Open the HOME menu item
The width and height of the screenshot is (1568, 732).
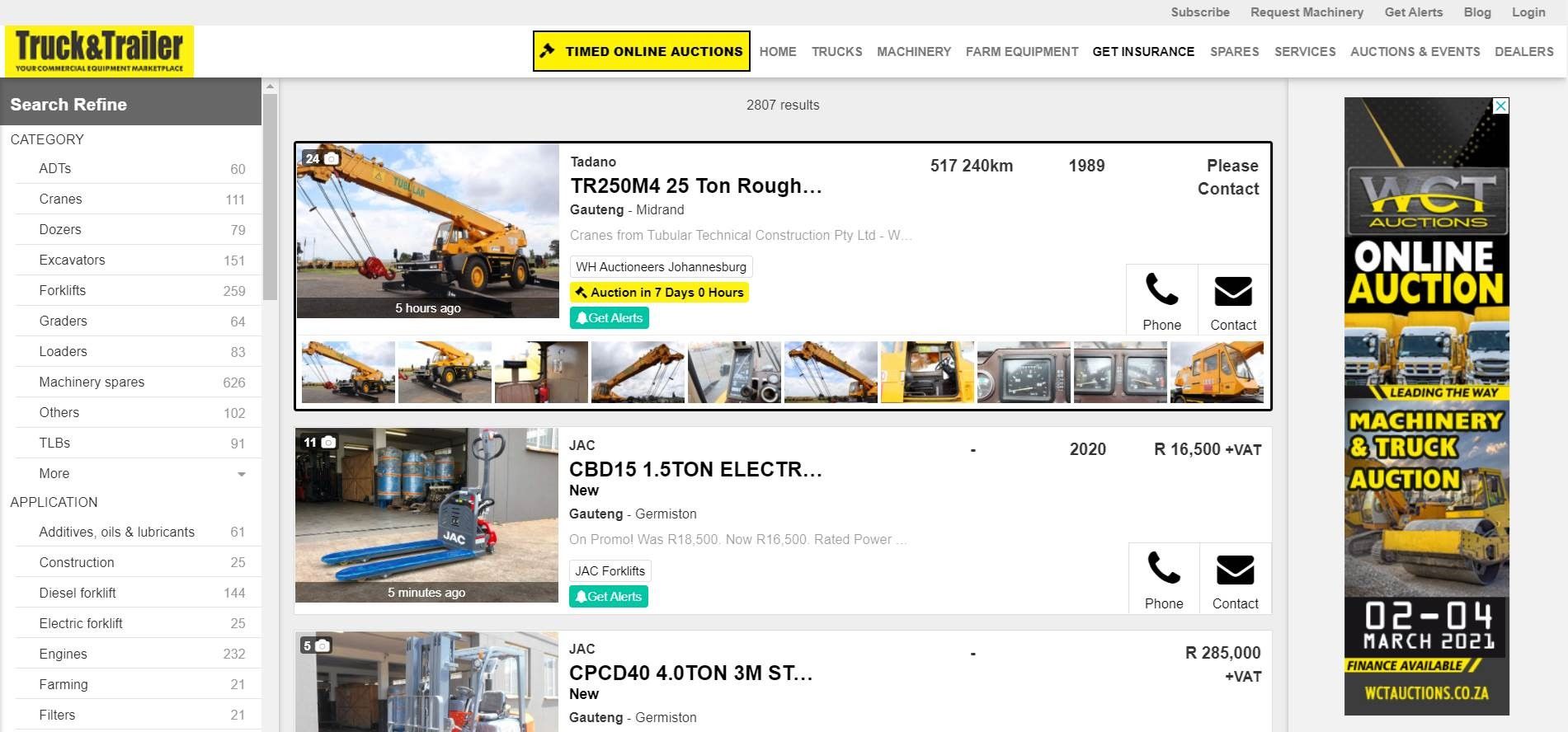click(778, 51)
